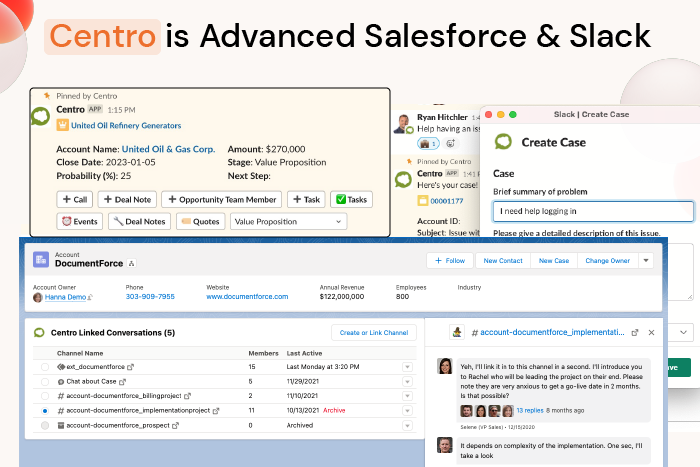The image size is (700, 467).
Task: Click the DocumentForce account icon
Action: pyautogui.click(x=41, y=259)
